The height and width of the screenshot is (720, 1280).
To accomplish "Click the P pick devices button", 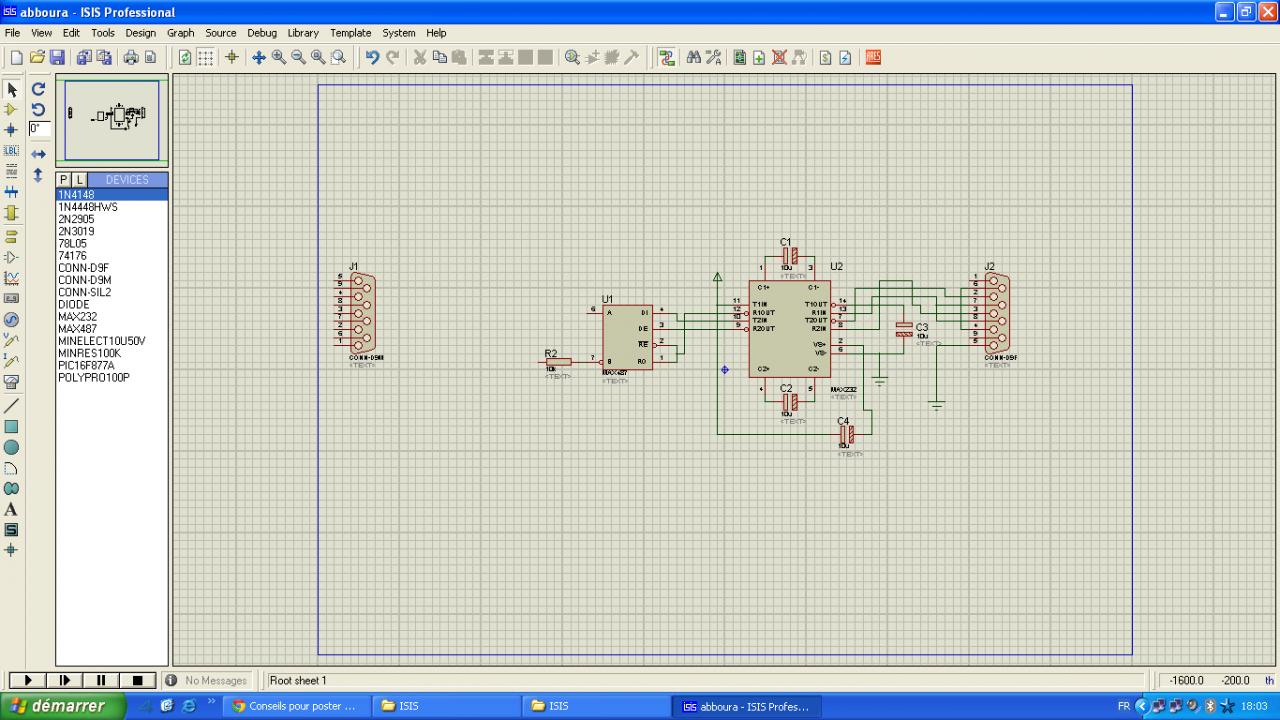I will pos(63,180).
